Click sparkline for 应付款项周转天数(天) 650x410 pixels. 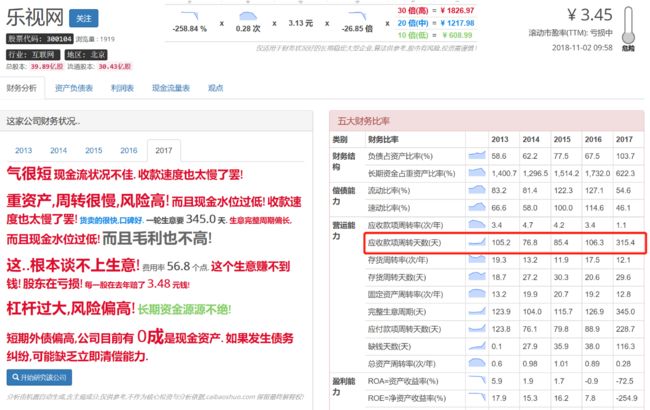[477, 328]
